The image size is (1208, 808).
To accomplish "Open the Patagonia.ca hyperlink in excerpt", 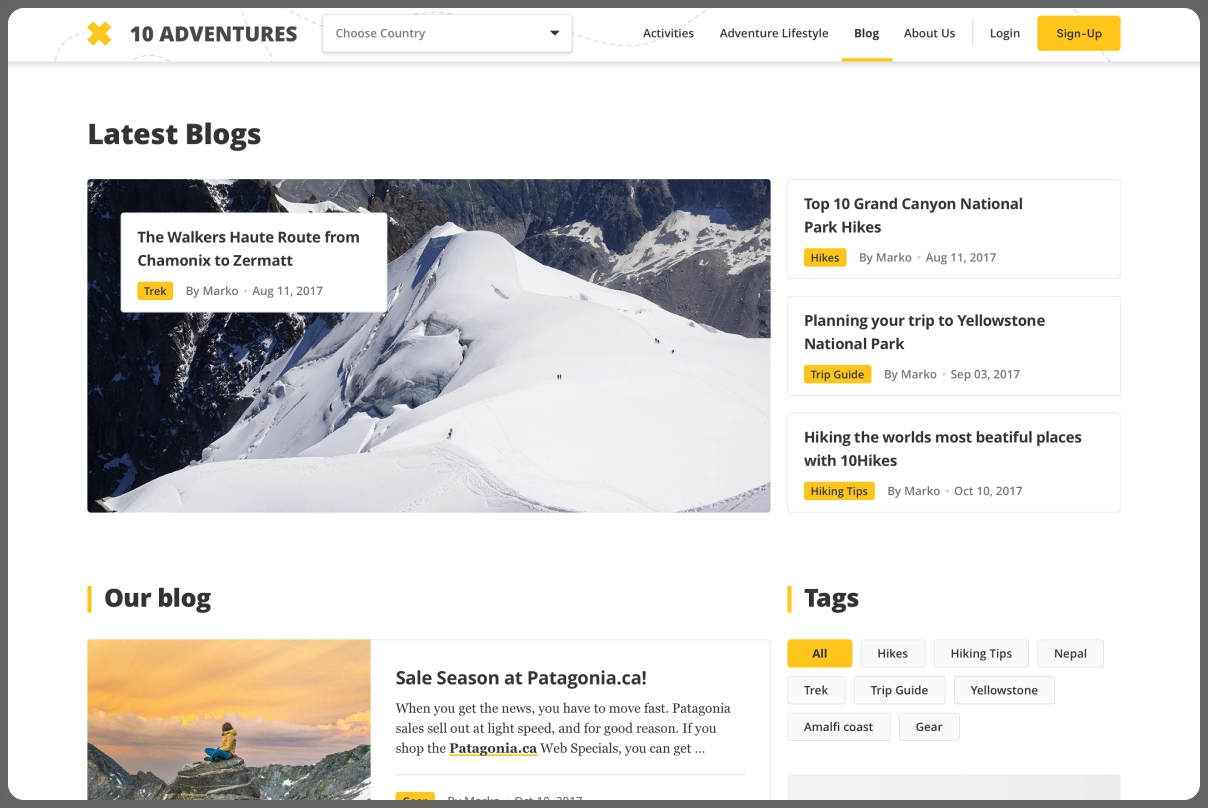I will point(493,748).
